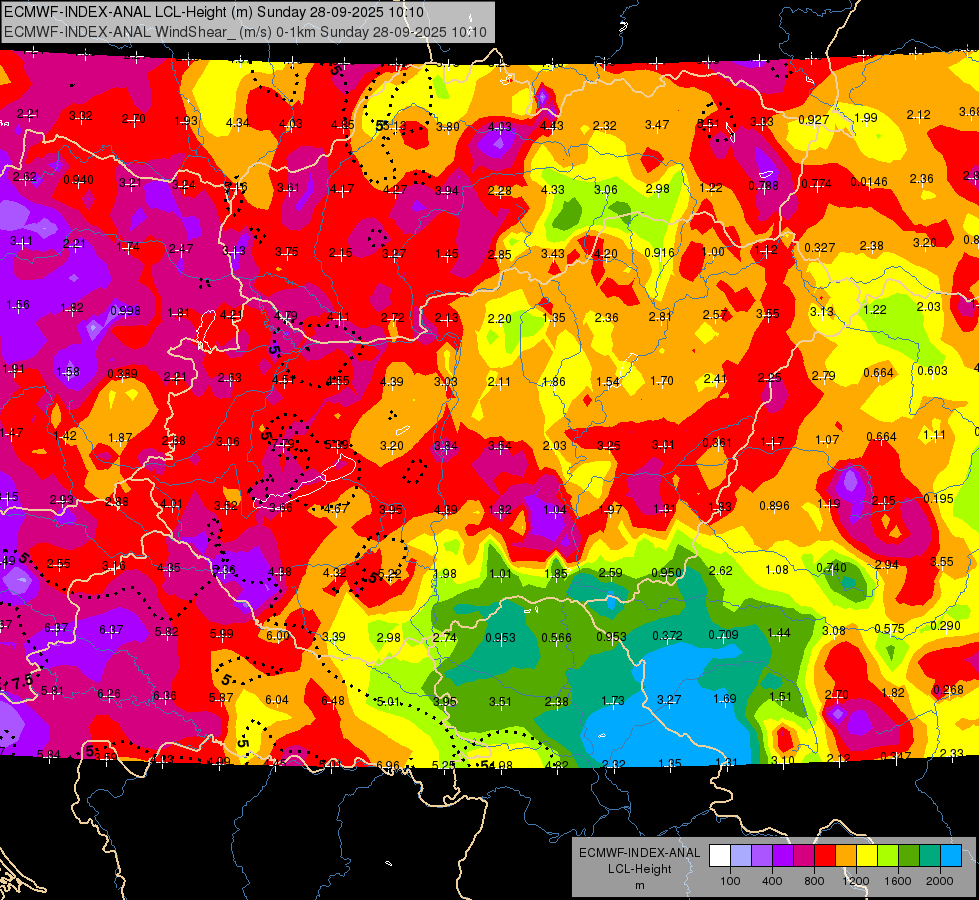Image resolution: width=979 pixels, height=900 pixels.
Task: Click the wind shear value 0.566
Action: click(x=556, y=638)
